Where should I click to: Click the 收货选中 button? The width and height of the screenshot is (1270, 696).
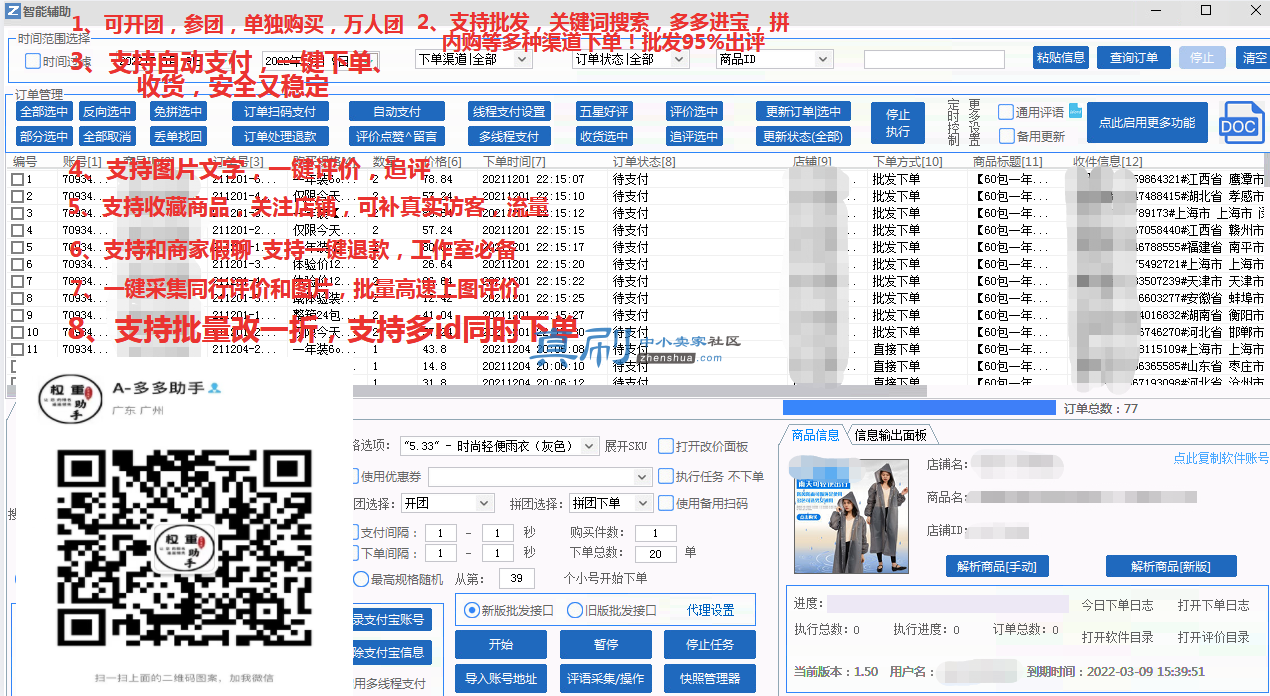(x=604, y=136)
